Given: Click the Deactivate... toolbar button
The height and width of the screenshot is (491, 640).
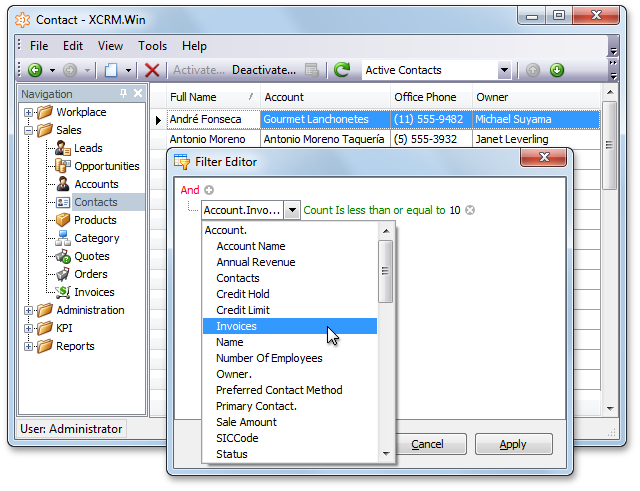Looking at the screenshot, I should coord(264,70).
